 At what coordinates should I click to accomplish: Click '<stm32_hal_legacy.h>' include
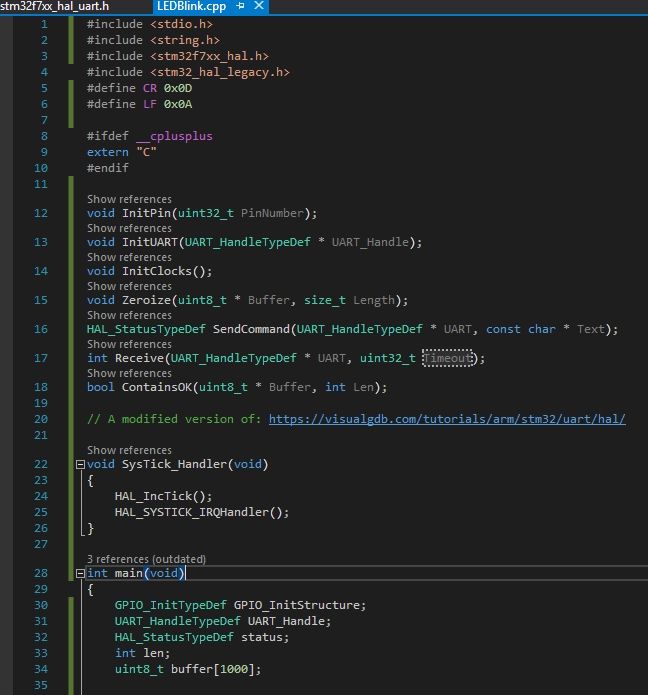coord(220,72)
